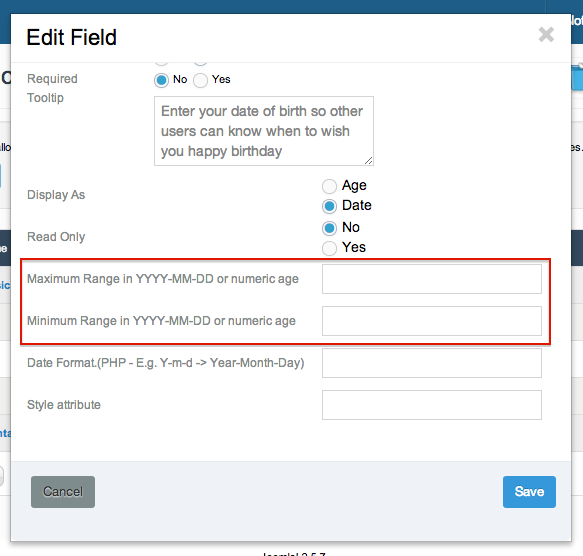This screenshot has height=556, width=583.
Task: Click the blue folder icon behind dialog
Action: [577, 76]
